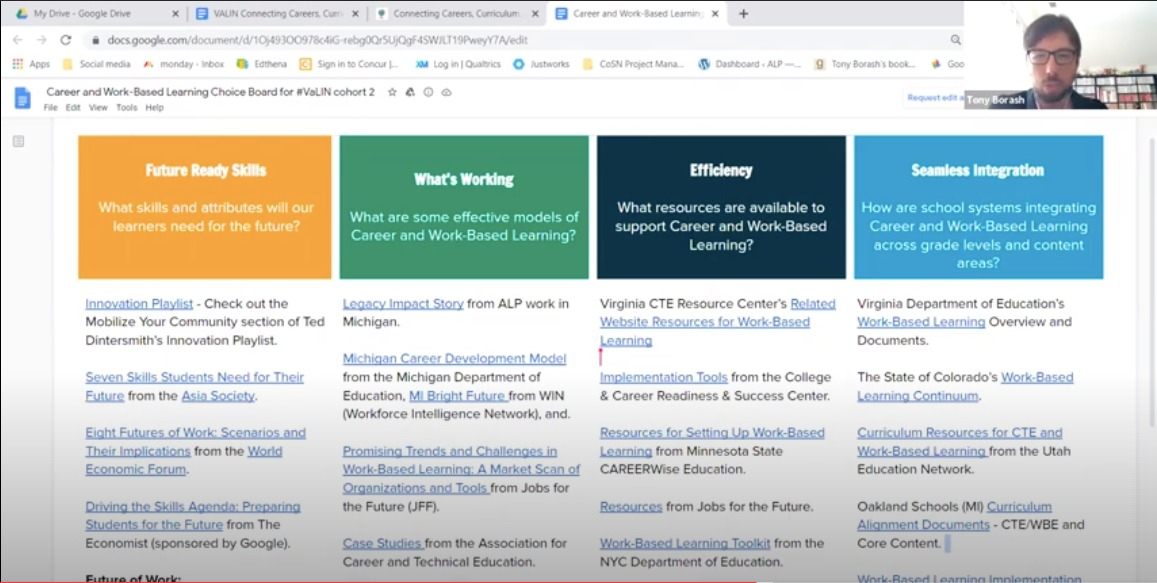Click the browser back arrow
Image resolution: width=1157 pixels, height=583 pixels.
(x=17, y=40)
